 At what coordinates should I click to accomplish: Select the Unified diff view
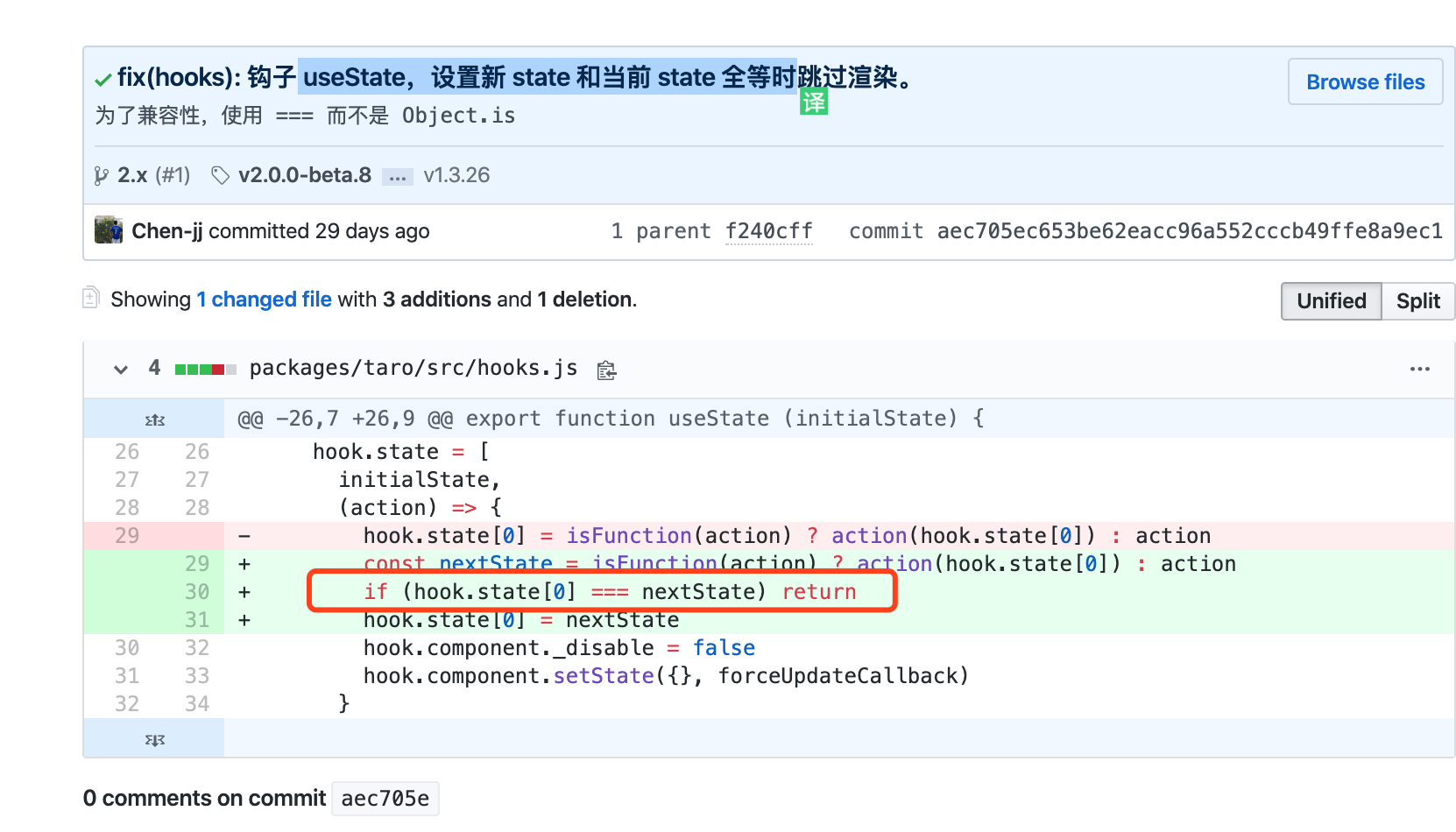[1331, 301]
